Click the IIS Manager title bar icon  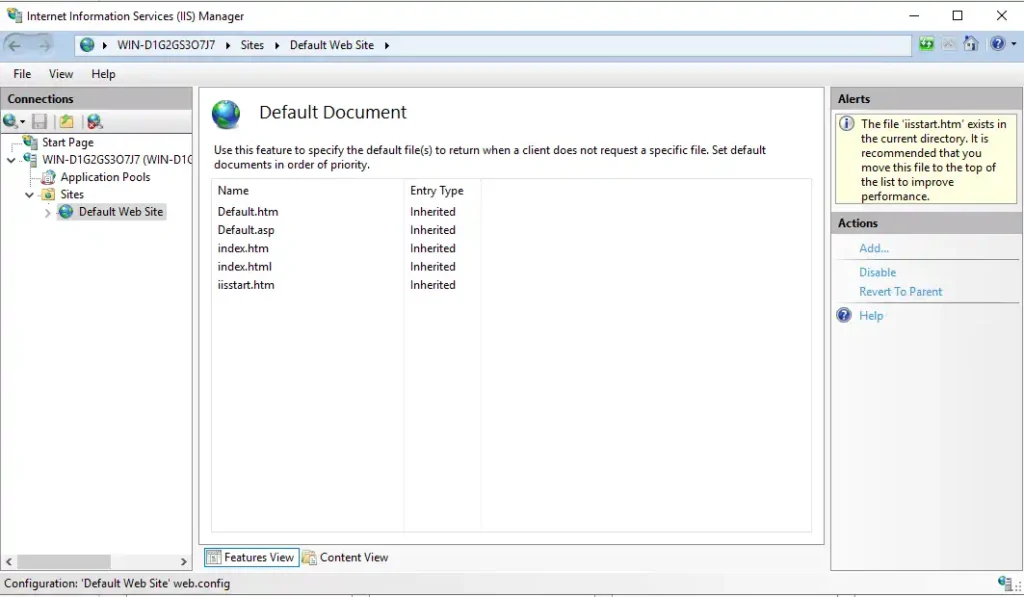coord(14,15)
